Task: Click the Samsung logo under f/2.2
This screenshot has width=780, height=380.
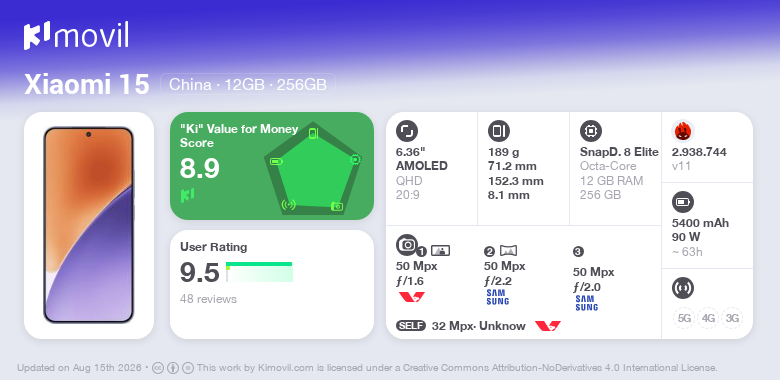Action: [x=497, y=297]
